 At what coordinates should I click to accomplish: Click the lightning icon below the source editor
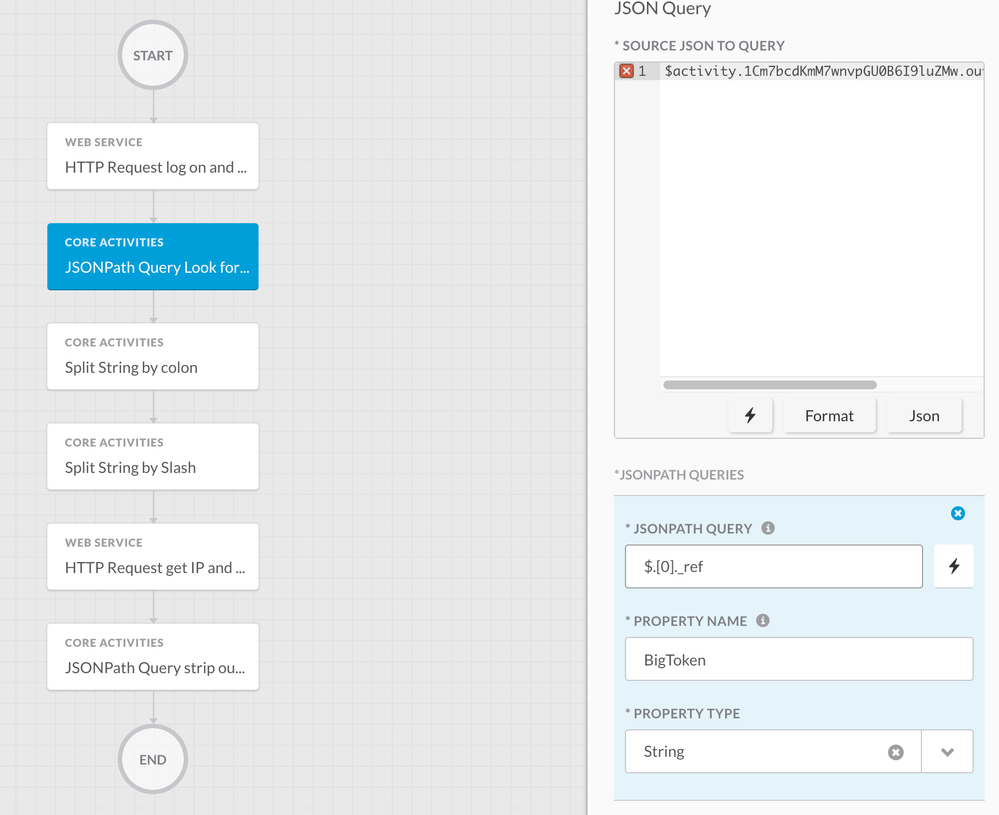pyautogui.click(x=750, y=415)
